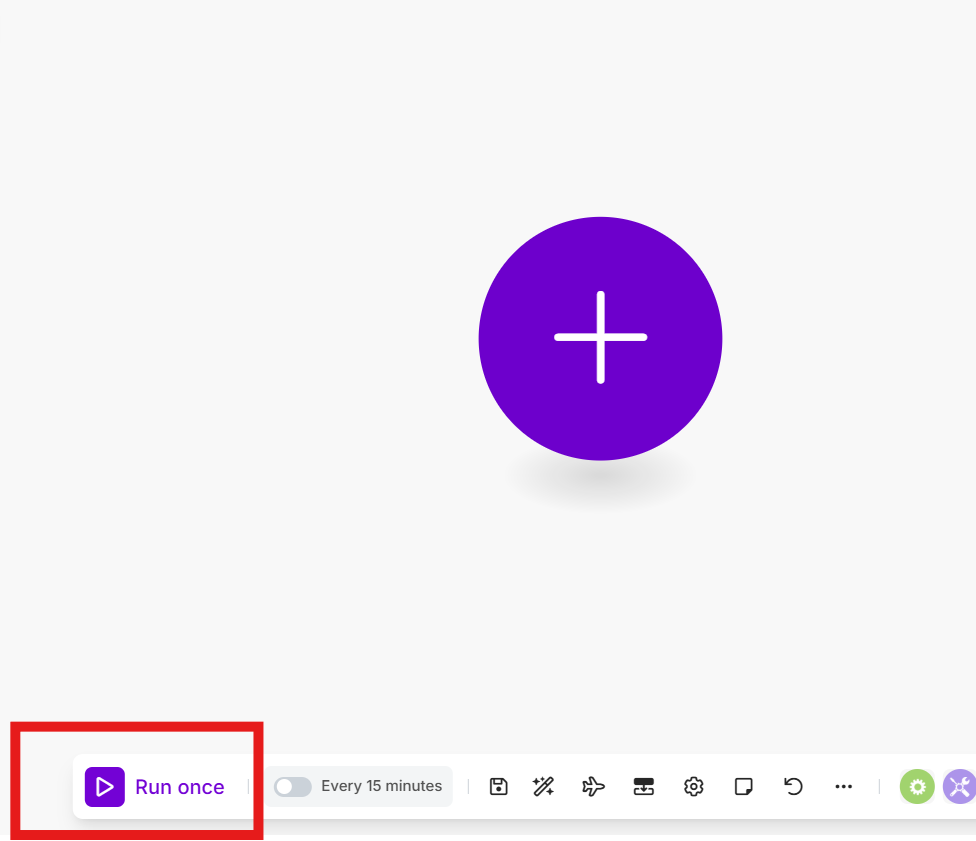
Task: Click the Run once text label
Action: click(x=180, y=788)
